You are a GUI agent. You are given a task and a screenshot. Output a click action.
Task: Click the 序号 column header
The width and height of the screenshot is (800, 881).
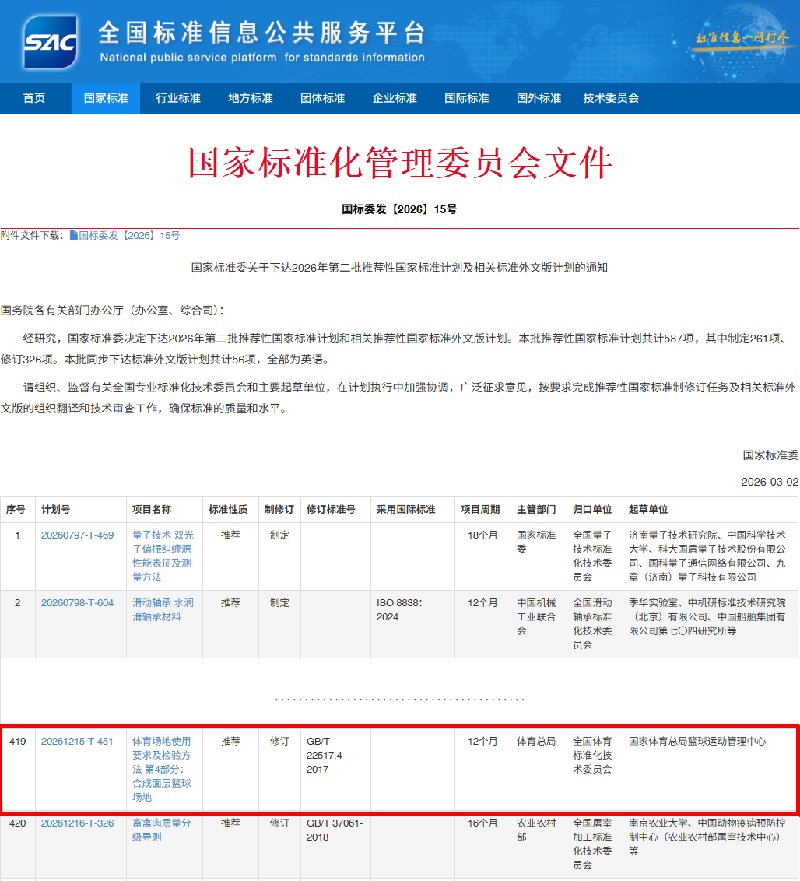click(x=16, y=510)
